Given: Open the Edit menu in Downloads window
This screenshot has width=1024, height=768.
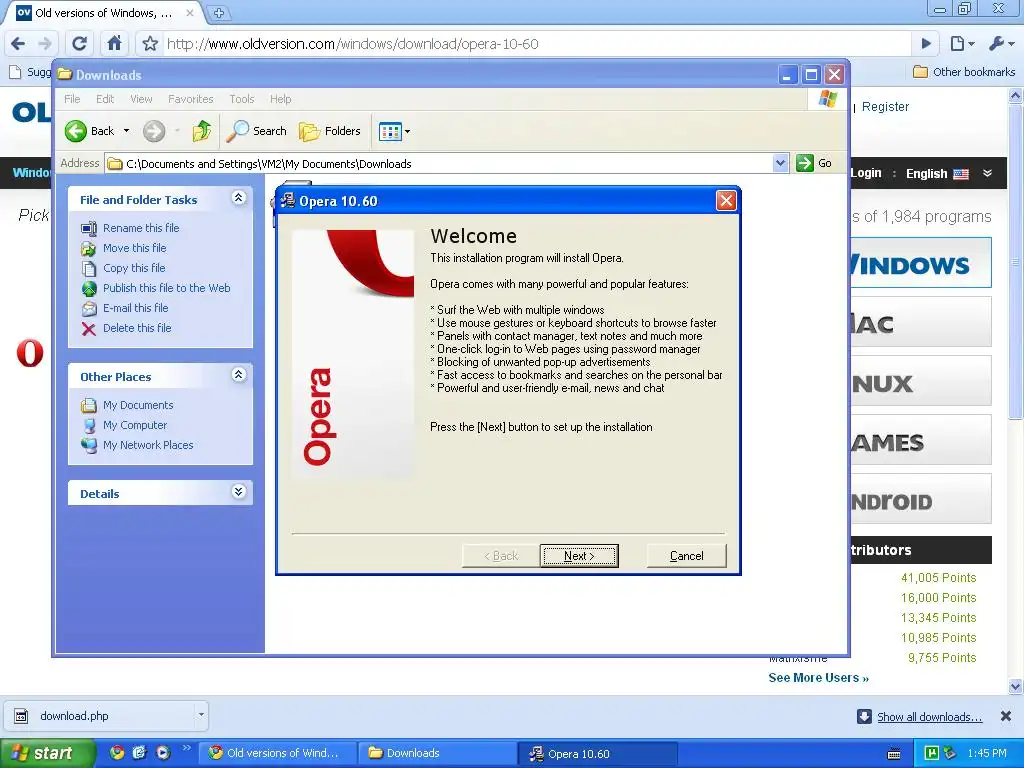Looking at the screenshot, I should tap(105, 99).
